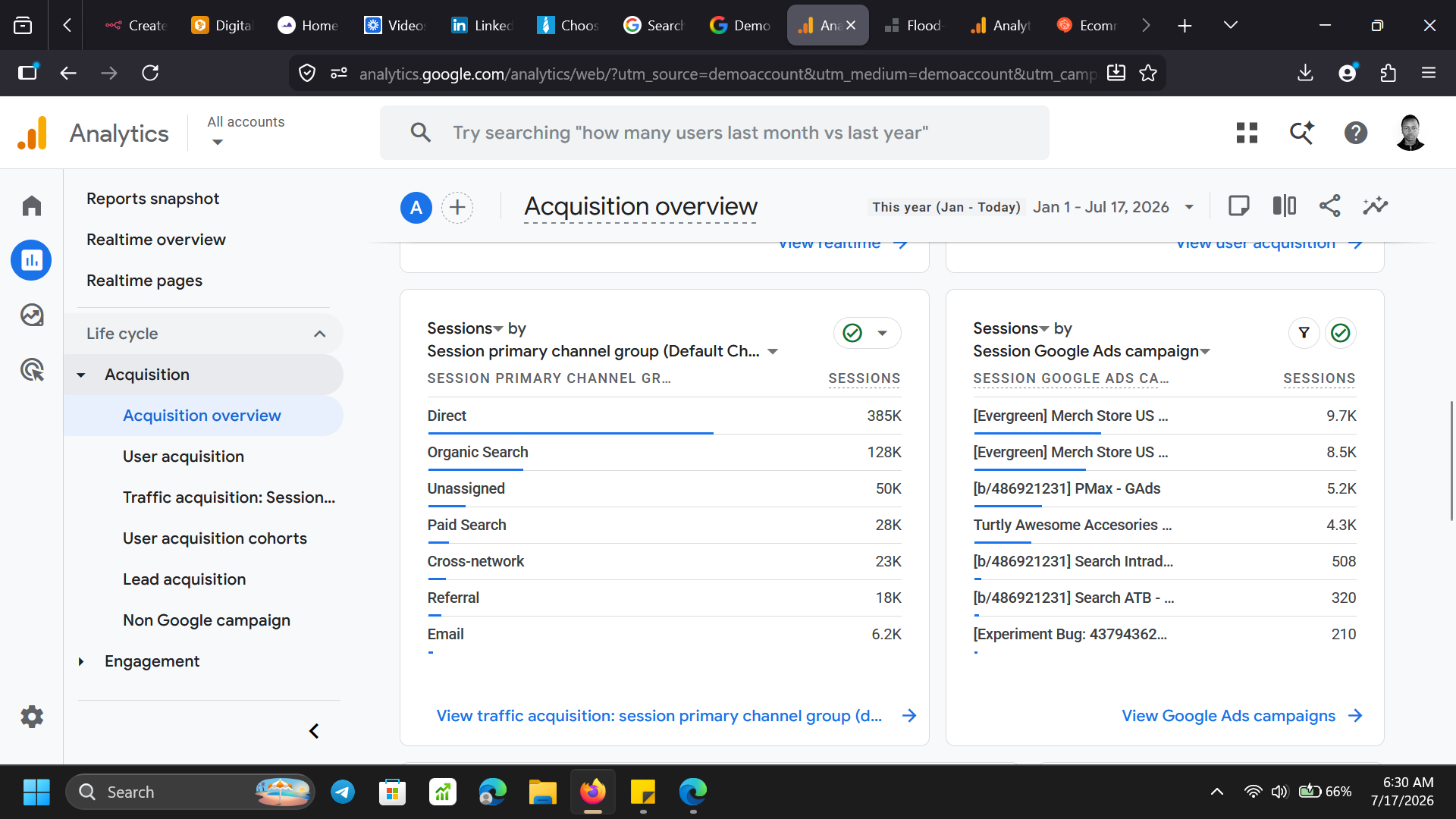The width and height of the screenshot is (1456, 819).
Task: Open the browser downloads arrow icon
Action: pyautogui.click(x=1305, y=73)
